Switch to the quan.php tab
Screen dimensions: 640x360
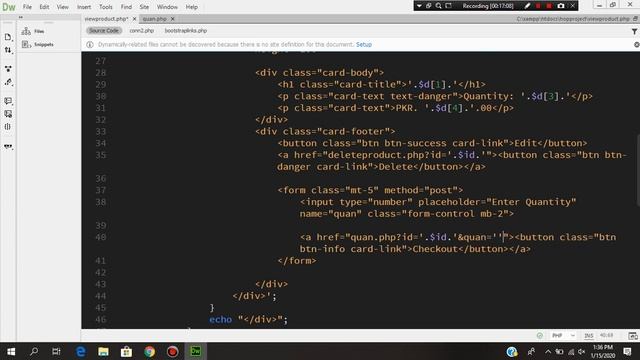(154, 19)
